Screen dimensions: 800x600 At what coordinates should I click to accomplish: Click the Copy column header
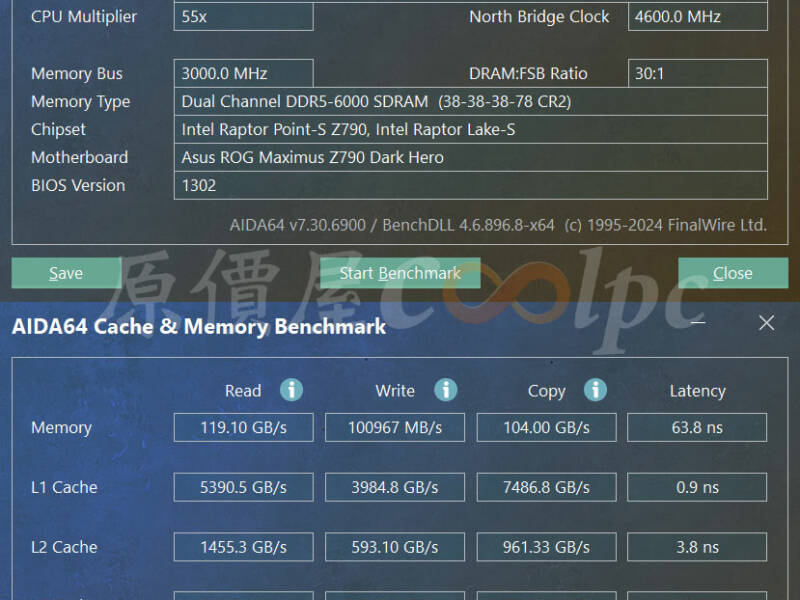[546, 391]
